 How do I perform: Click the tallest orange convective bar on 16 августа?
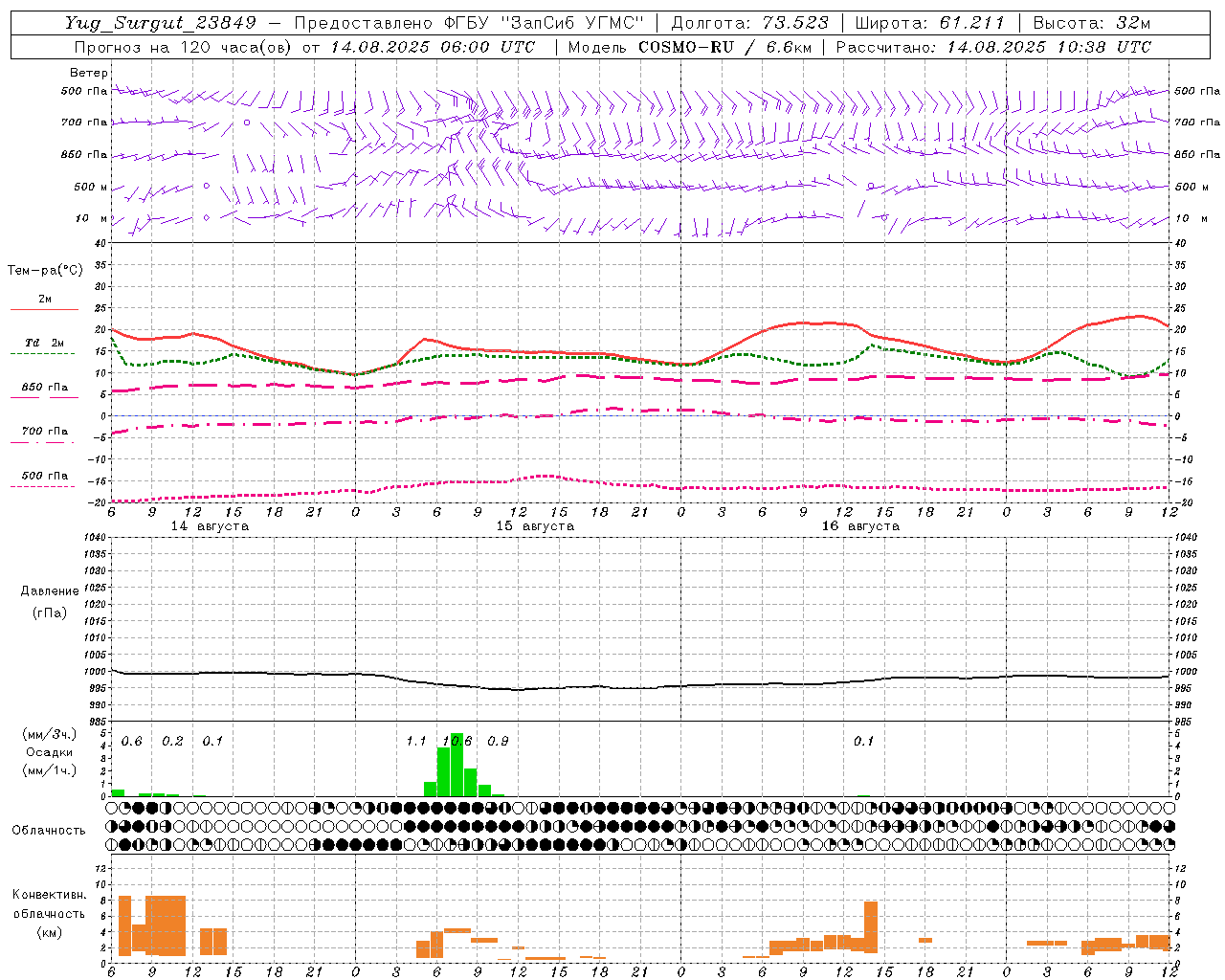(871, 926)
